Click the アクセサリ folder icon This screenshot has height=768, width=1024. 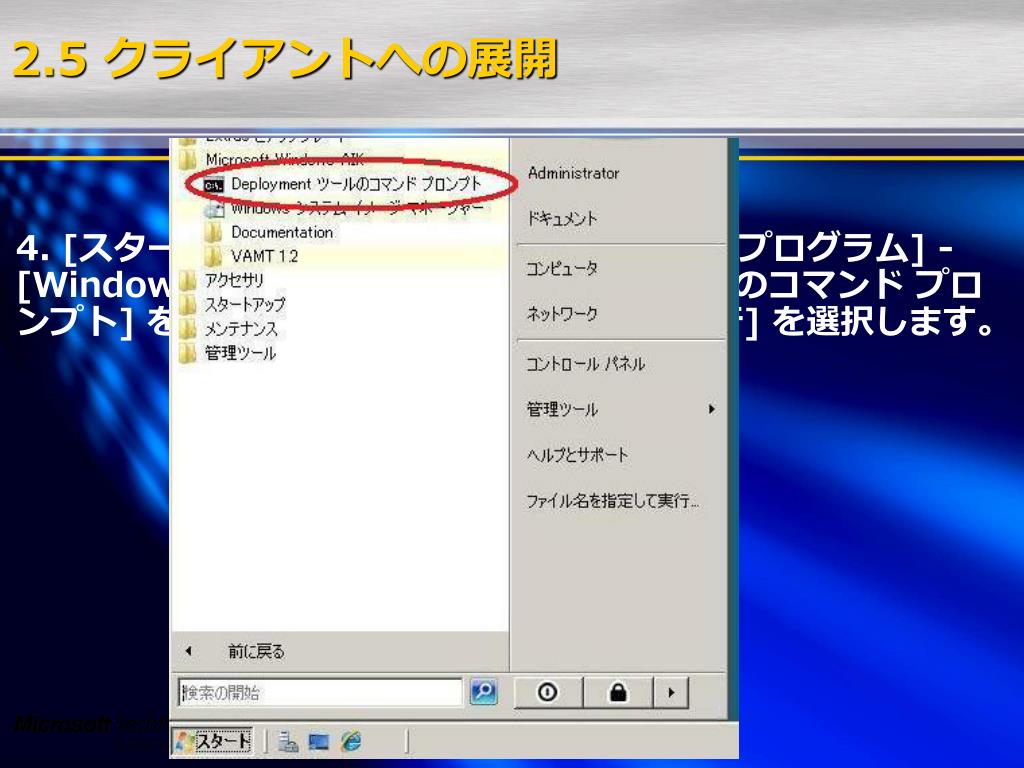pos(188,281)
